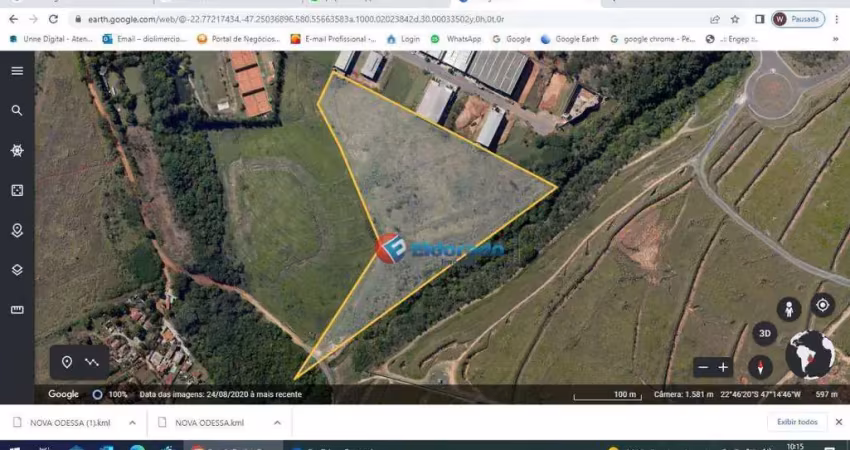Viewport: 850px width, 450px height.
Task: Add a placemark with the pin tool
Action: pos(67,362)
